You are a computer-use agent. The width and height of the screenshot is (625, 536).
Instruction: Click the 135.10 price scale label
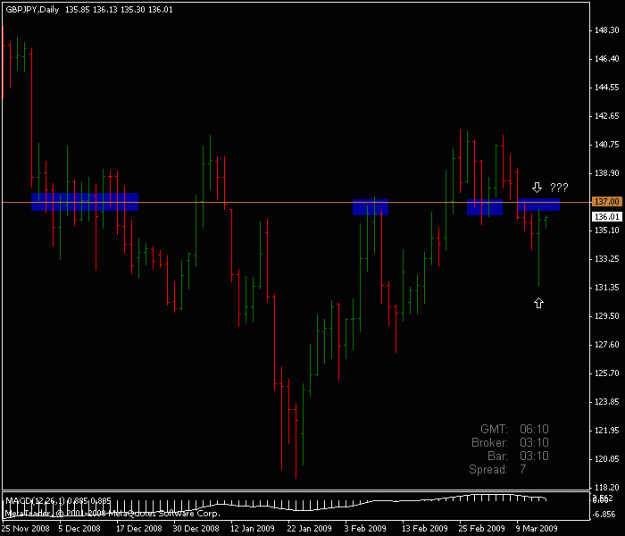607,230
